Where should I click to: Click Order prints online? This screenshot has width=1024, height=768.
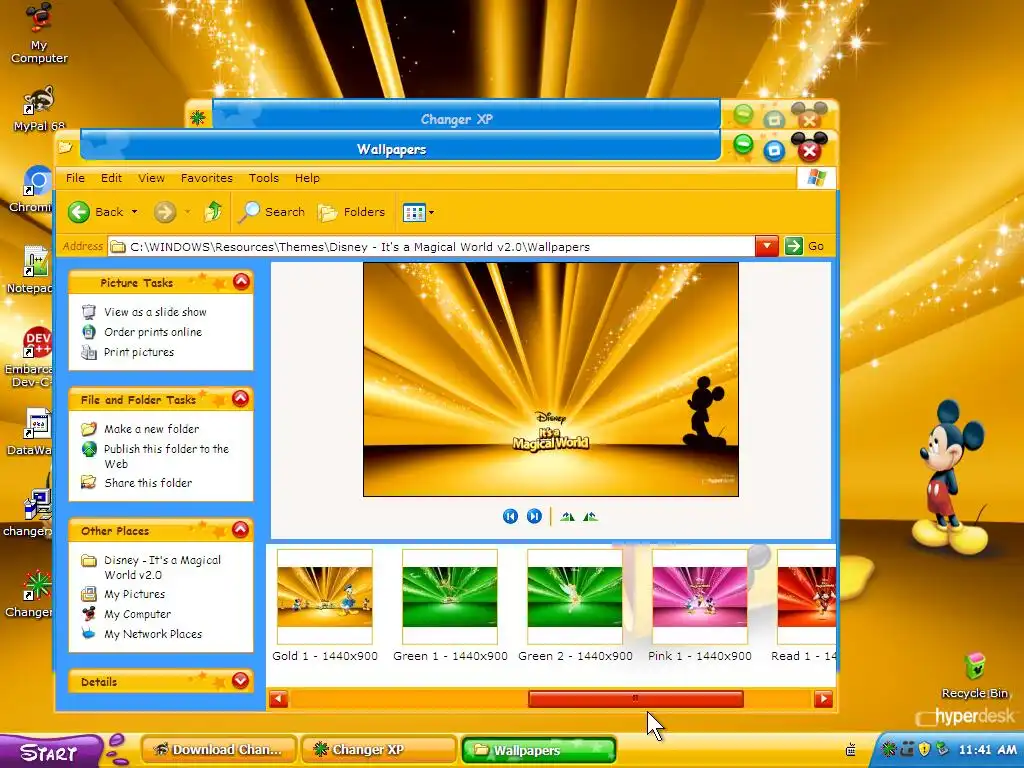pos(153,332)
